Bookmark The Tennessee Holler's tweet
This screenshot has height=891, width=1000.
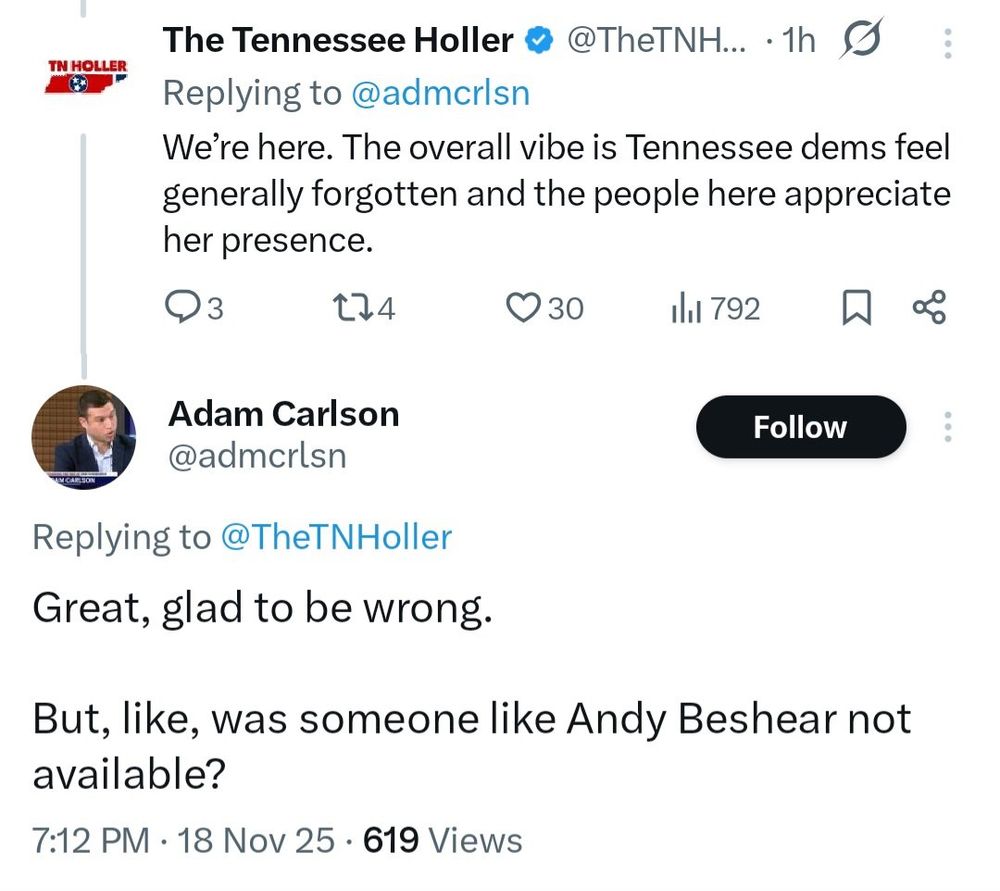(853, 309)
